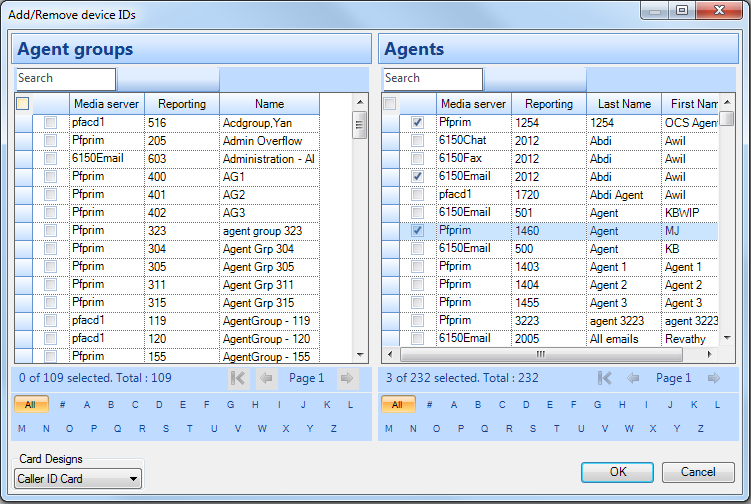Go to first page in Agents pager
Image resolution: width=751 pixels, height=504 pixels.
(x=604, y=378)
